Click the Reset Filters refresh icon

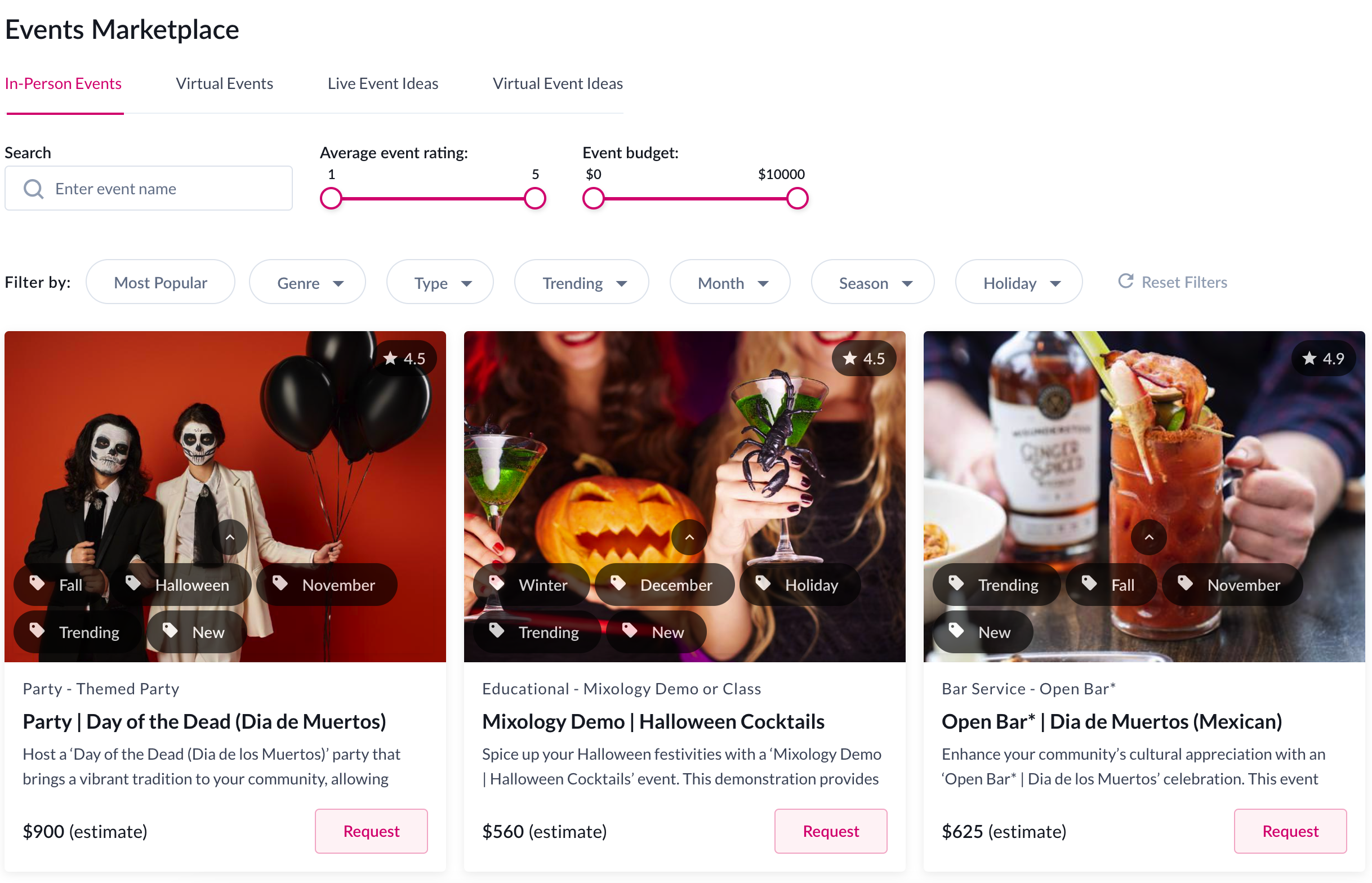1125,282
